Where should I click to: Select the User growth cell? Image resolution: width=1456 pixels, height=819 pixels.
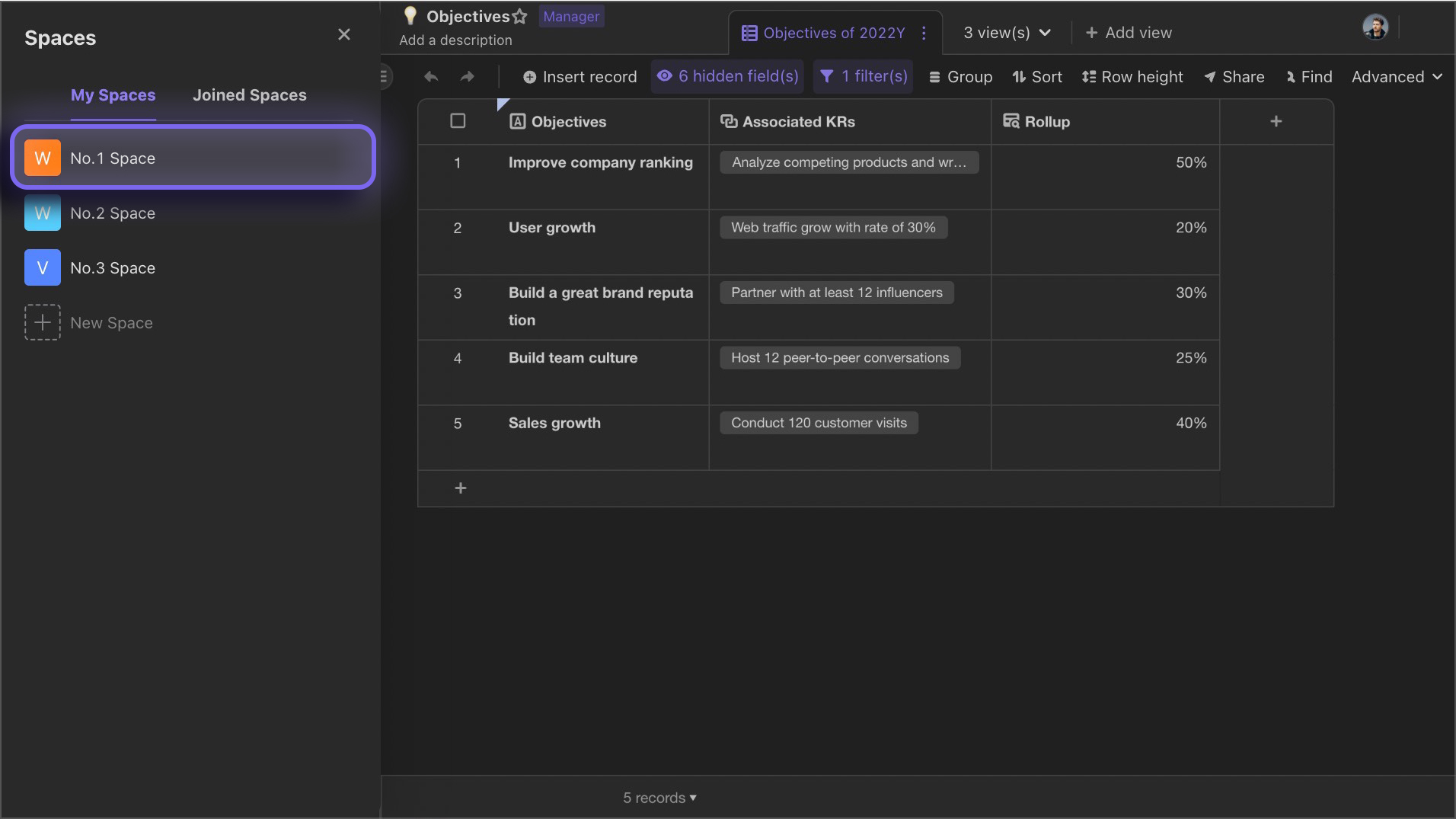click(602, 242)
